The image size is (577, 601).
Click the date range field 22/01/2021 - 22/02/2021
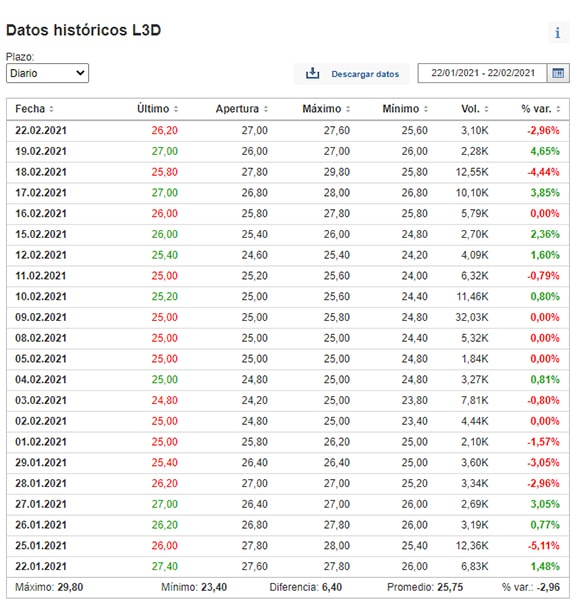482,73
